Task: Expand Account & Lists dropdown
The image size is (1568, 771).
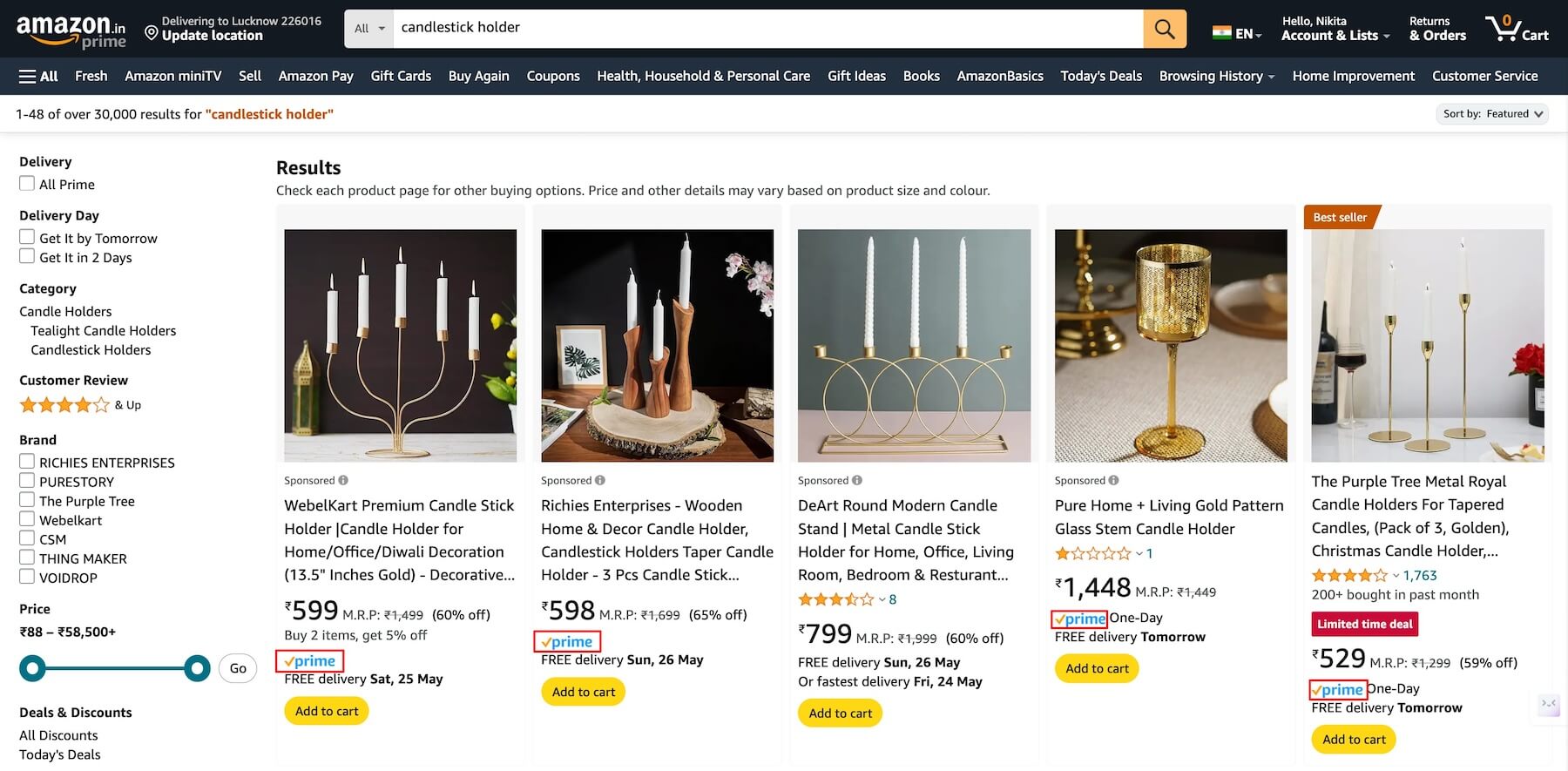Action: (1335, 29)
